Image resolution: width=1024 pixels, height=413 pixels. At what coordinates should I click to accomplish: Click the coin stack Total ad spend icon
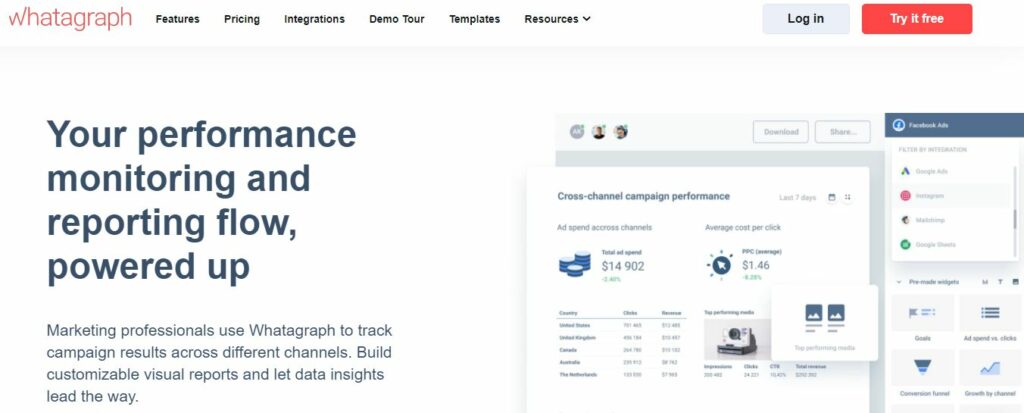[x=575, y=264]
